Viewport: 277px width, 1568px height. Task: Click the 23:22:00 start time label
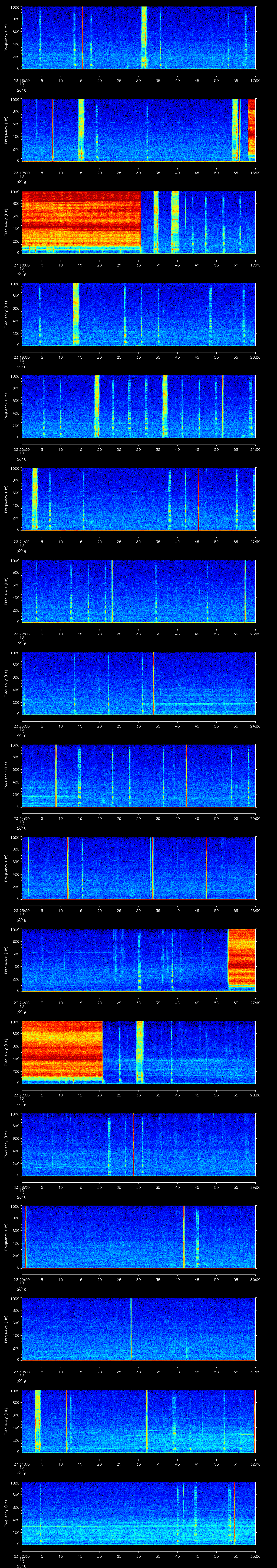coord(21,634)
